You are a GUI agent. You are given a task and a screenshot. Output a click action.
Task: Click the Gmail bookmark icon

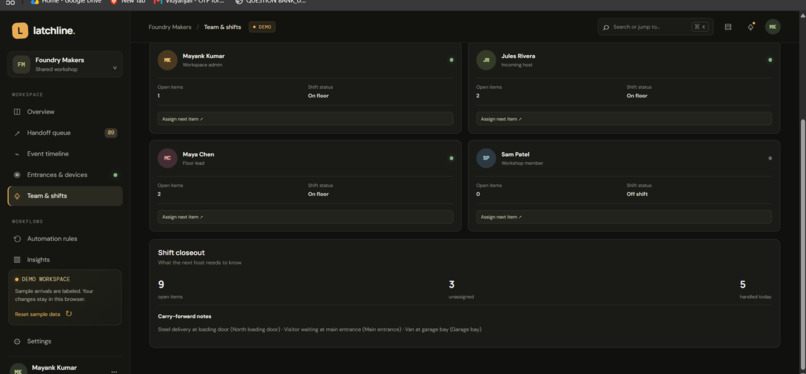pos(158,2)
